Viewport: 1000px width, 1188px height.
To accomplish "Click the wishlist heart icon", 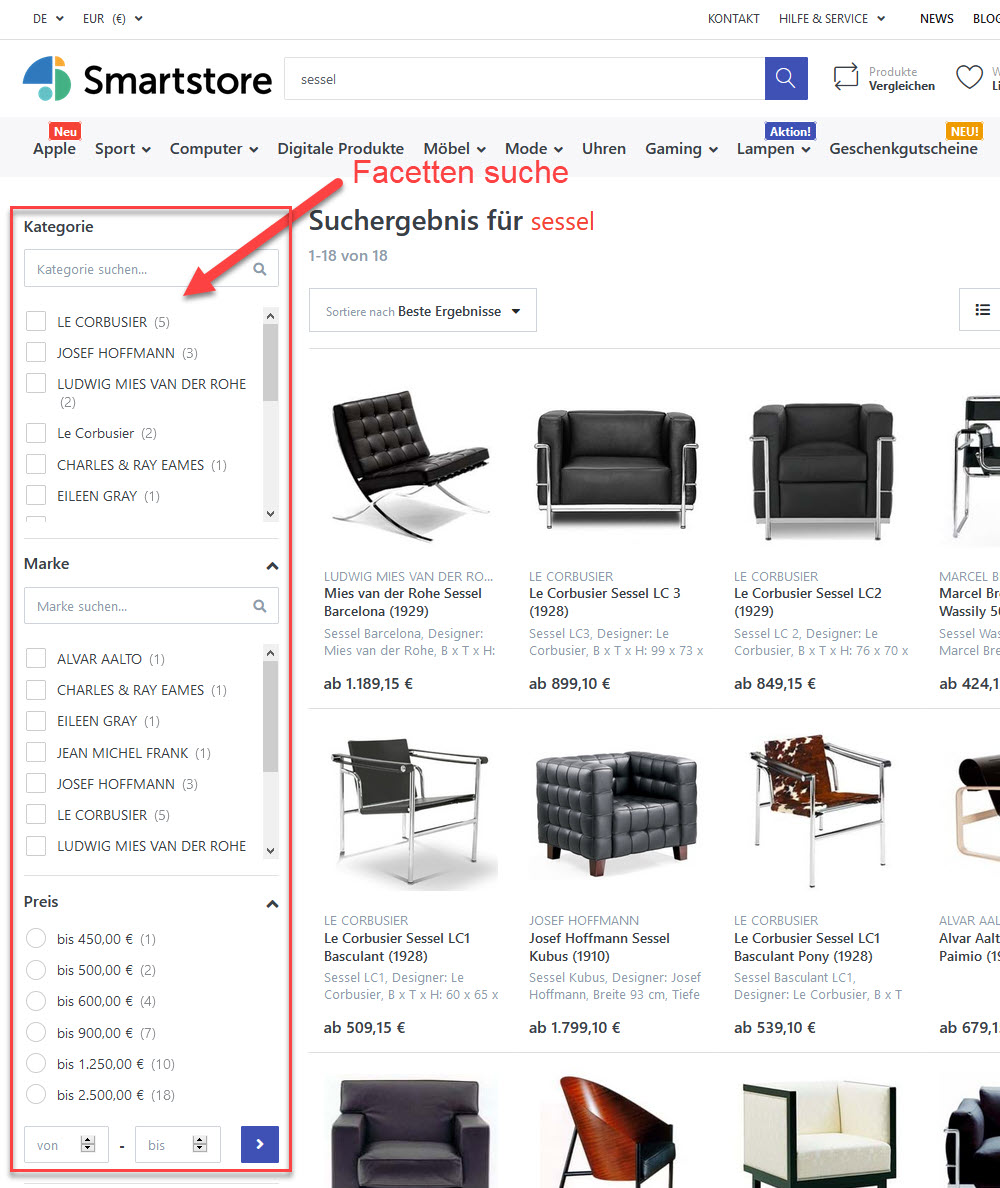I will pos(968,76).
